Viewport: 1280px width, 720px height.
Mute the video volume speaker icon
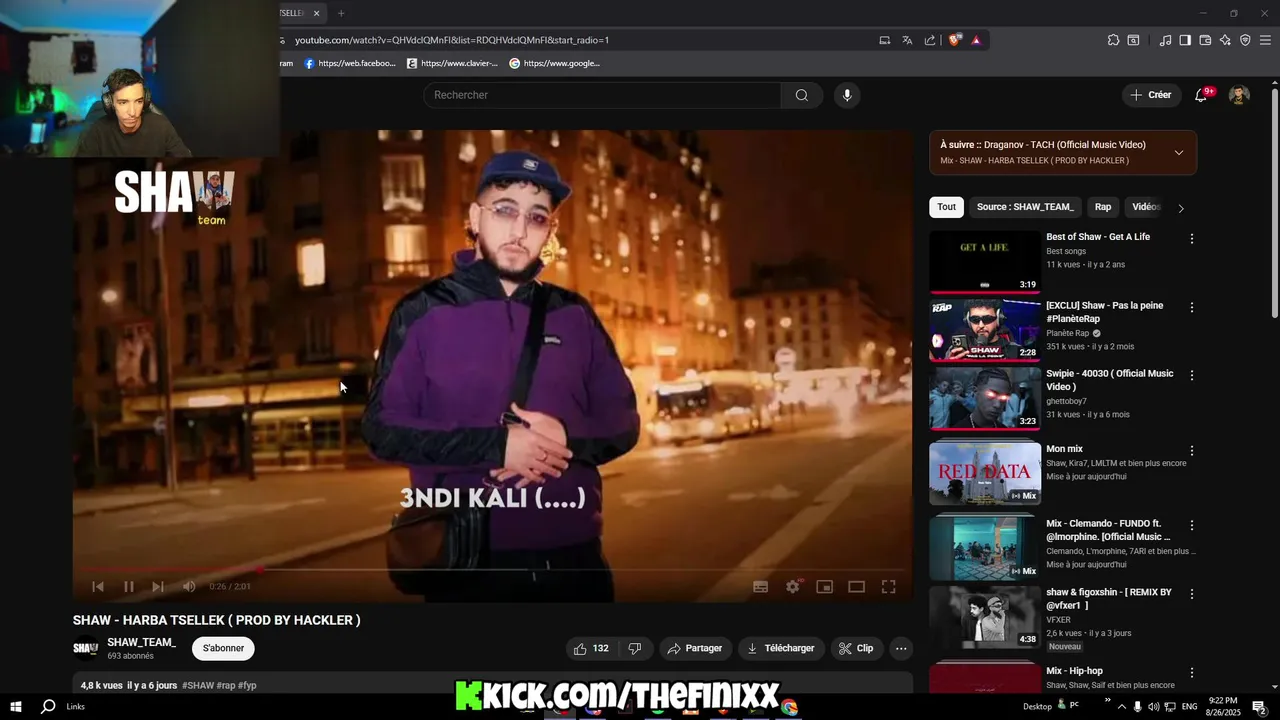[x=189, y=587]
